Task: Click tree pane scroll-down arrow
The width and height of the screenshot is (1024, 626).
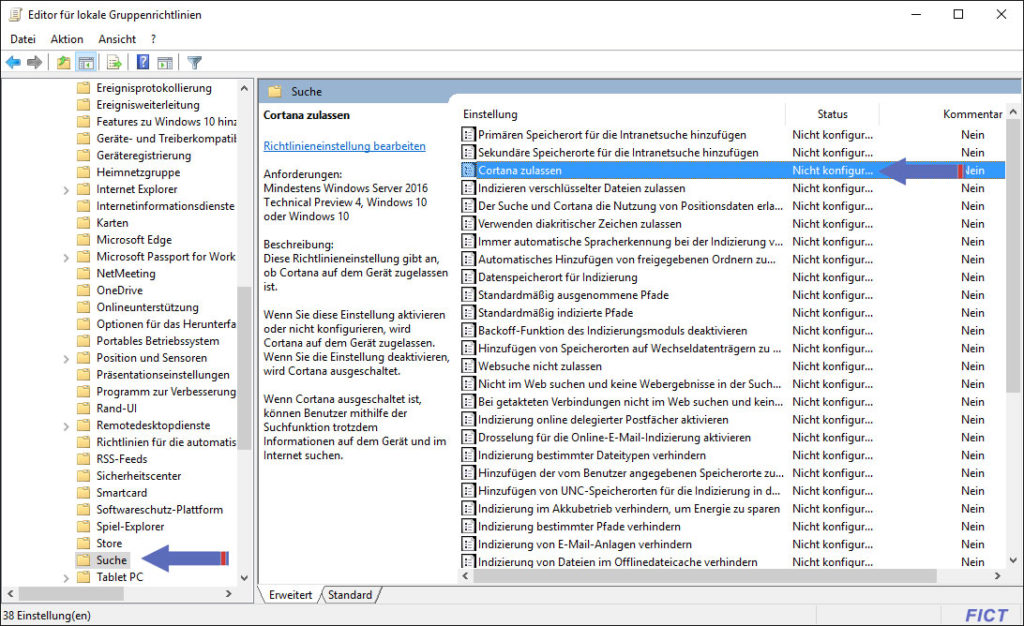Action: (244, 578)
